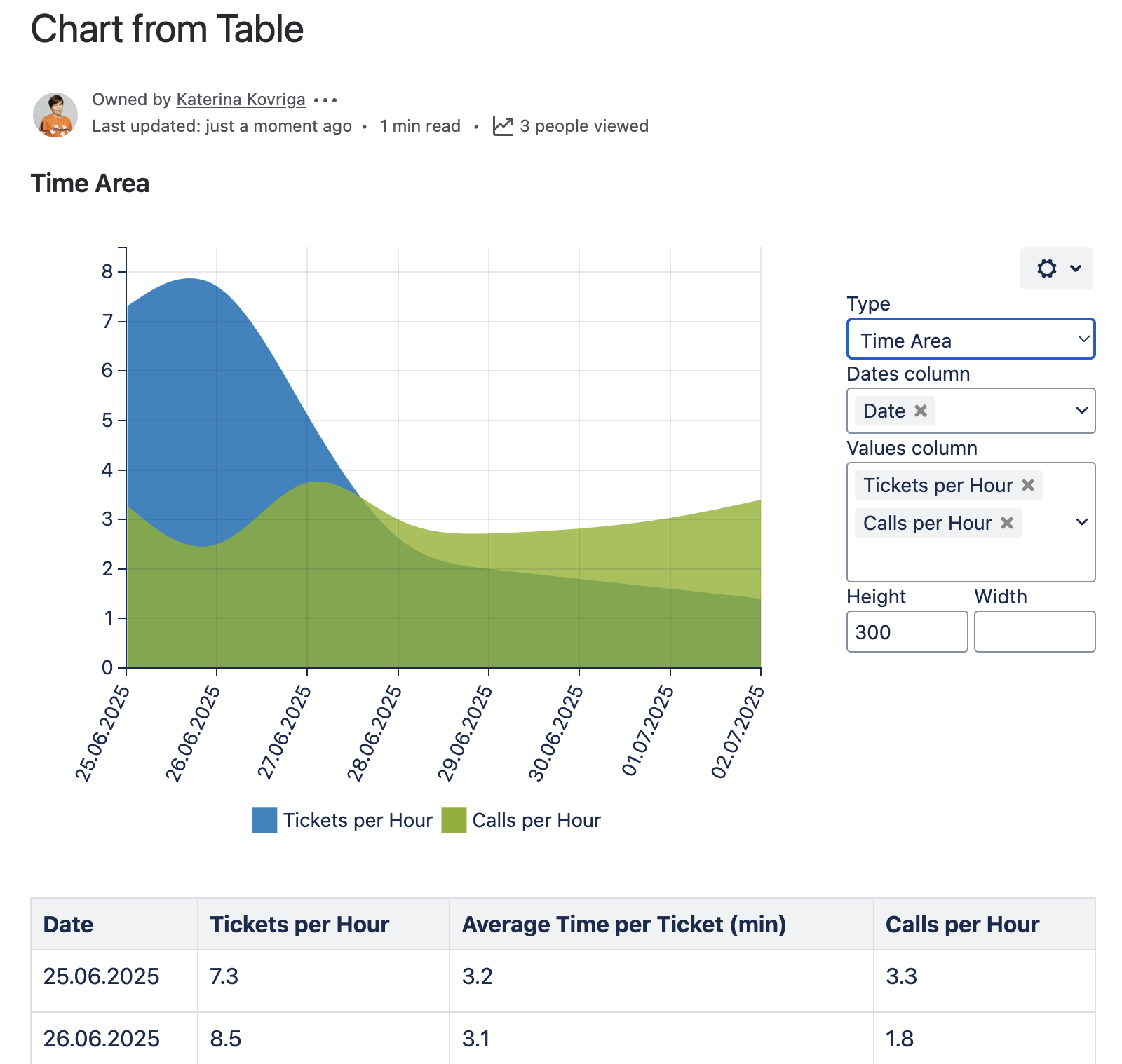Expand the Values column dropdown
This screenshot has width=1122, height=1064.
tap(1081, 522)
